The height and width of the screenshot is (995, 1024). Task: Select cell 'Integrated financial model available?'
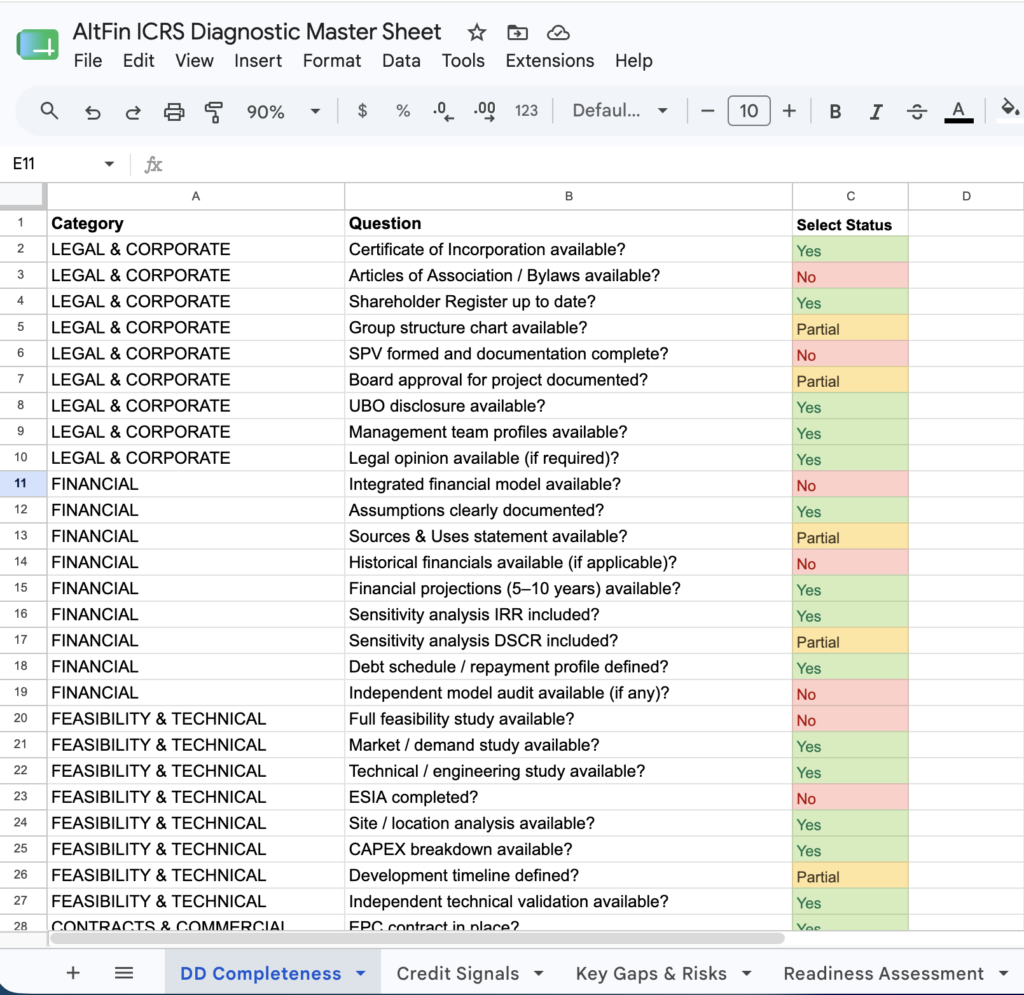click(568, 484)
